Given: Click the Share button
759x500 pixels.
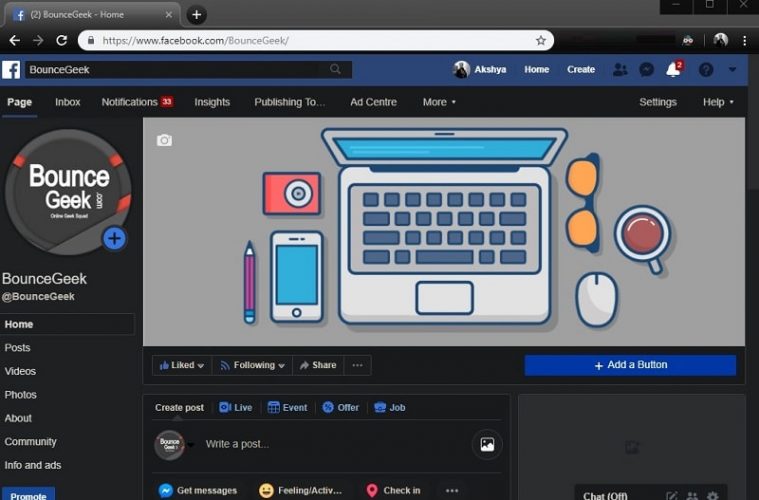Looking at the screenshot, I should pyautogui.click(x=318, y=365).
